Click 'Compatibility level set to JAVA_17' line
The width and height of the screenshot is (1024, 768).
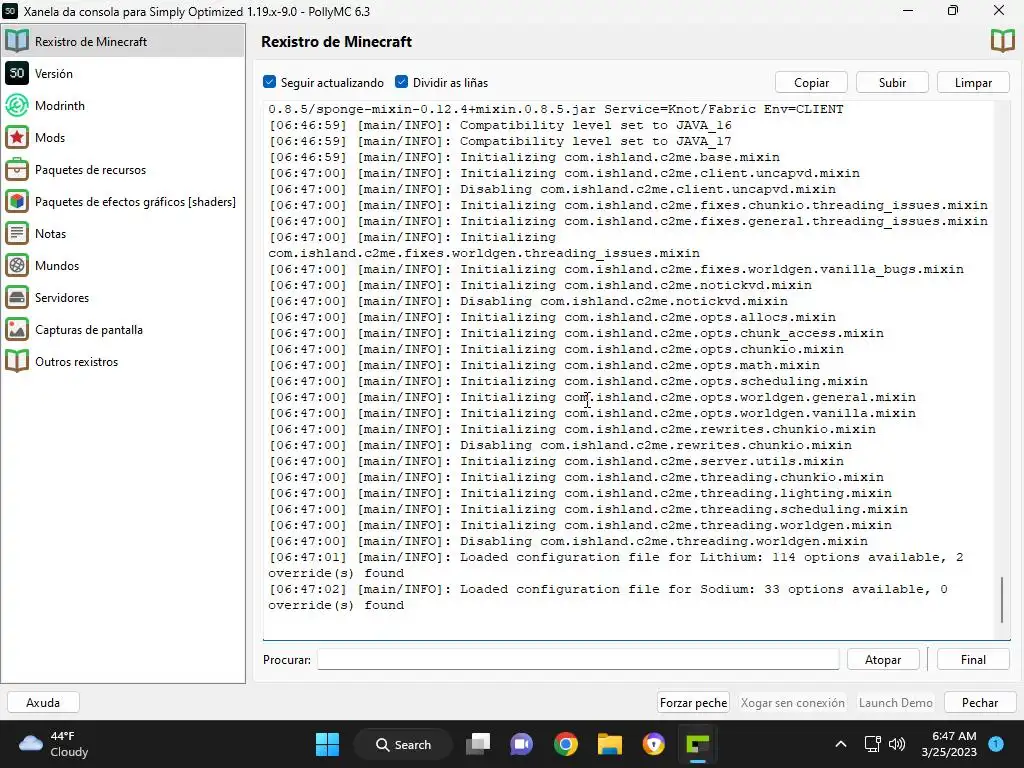click(x=500, y=141)
